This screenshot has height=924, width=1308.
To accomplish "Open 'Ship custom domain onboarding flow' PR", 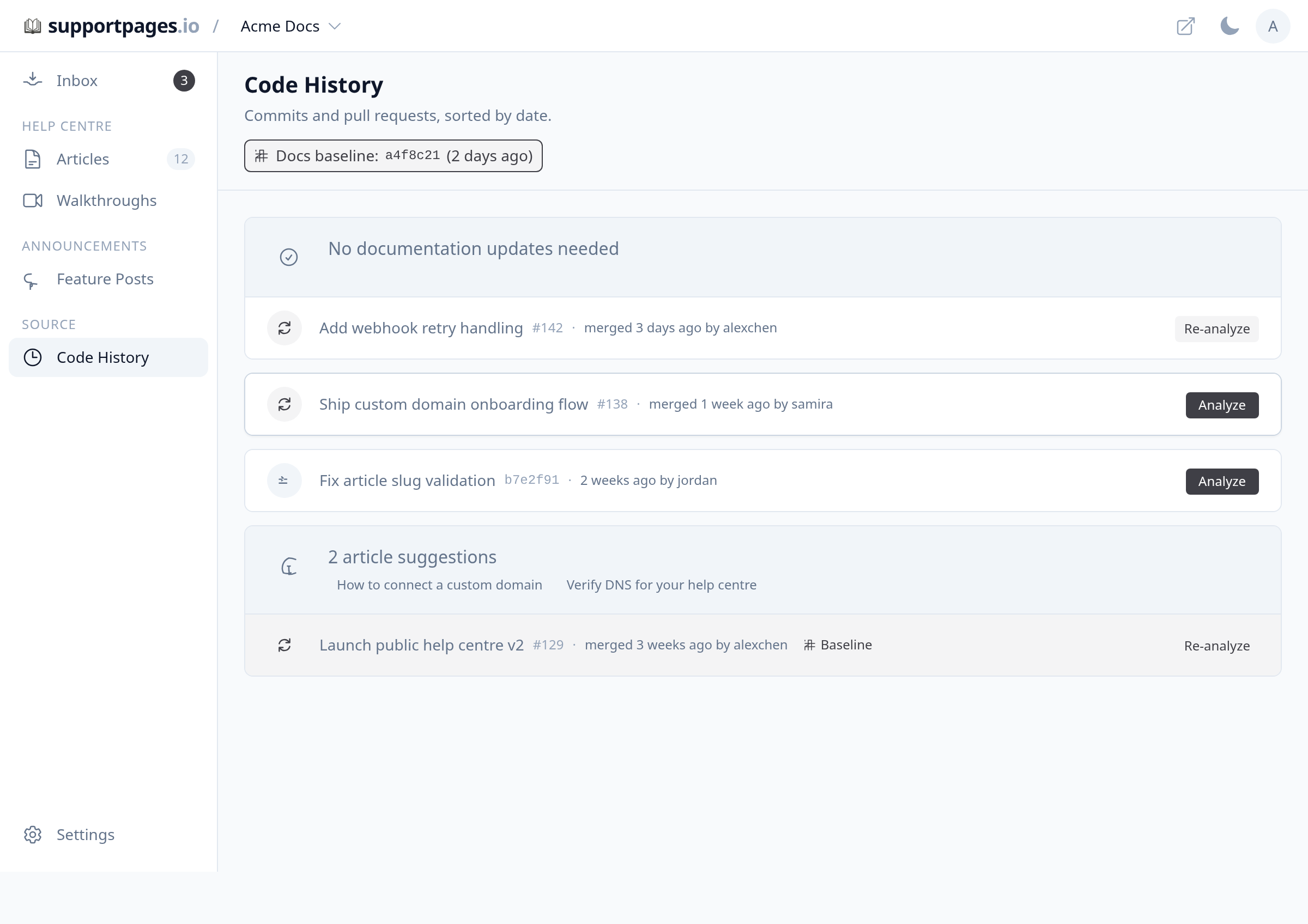I will pyautogui.click(x=453, y=404).
